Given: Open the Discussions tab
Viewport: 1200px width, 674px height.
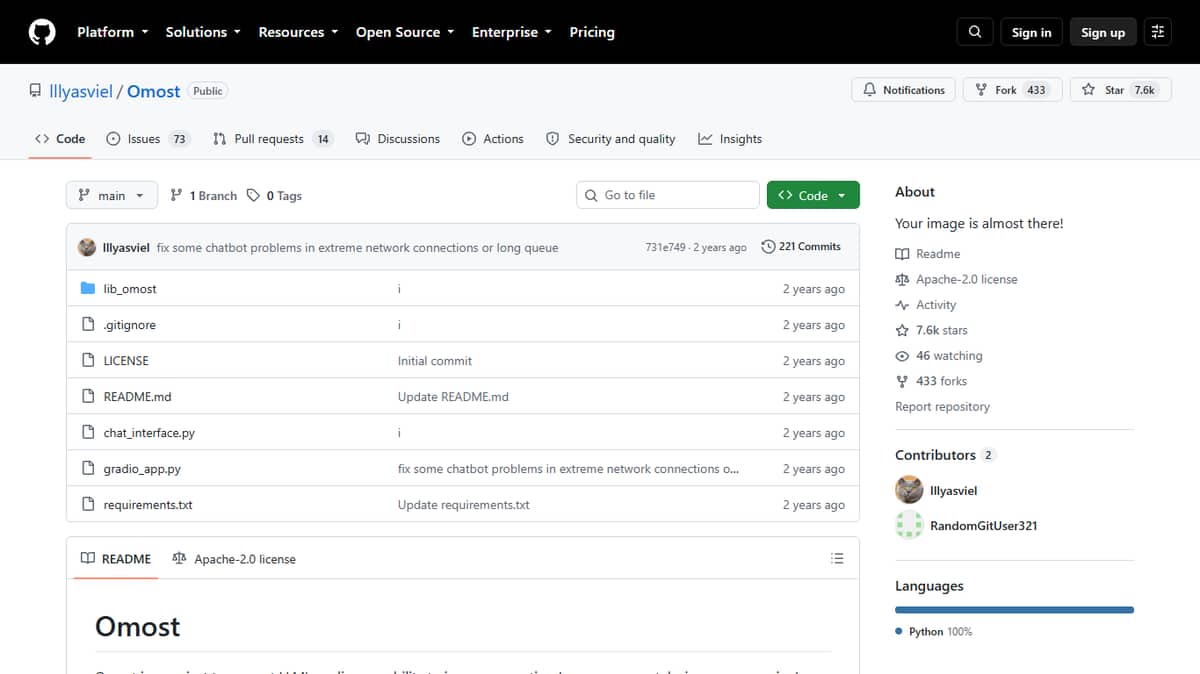Looking at the screenshot, I should pyautogui.click(x=397, y=139).
